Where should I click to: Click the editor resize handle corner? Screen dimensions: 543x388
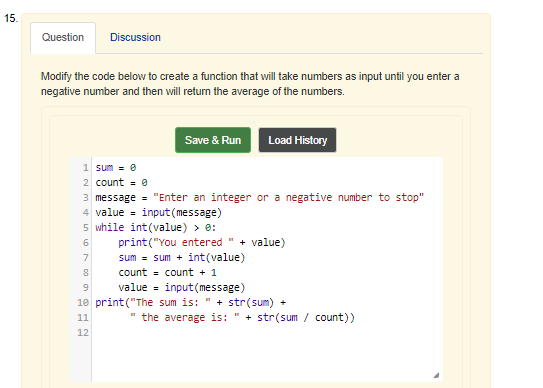pos(436,375)
